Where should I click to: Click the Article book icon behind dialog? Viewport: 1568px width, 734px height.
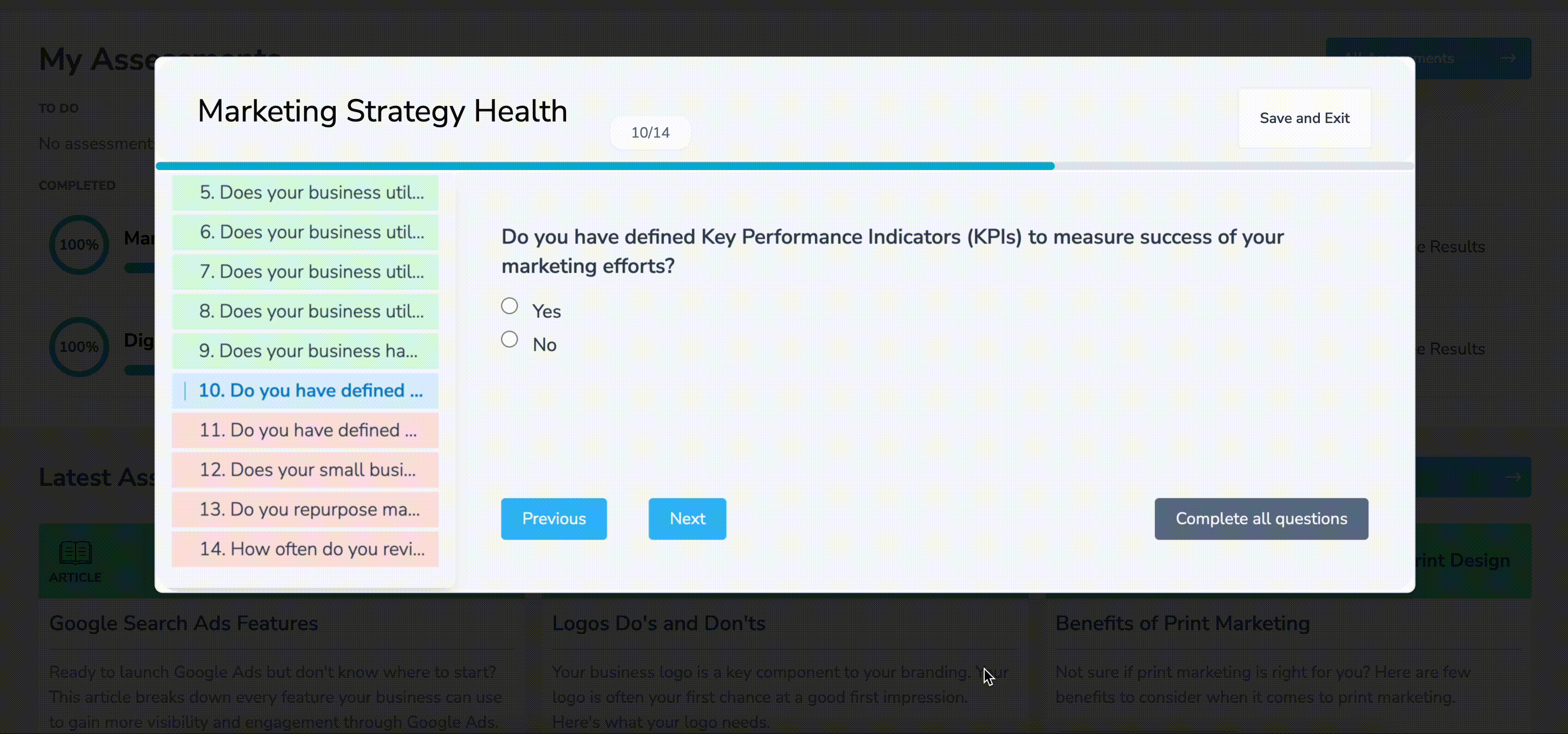tap(76, 553)
